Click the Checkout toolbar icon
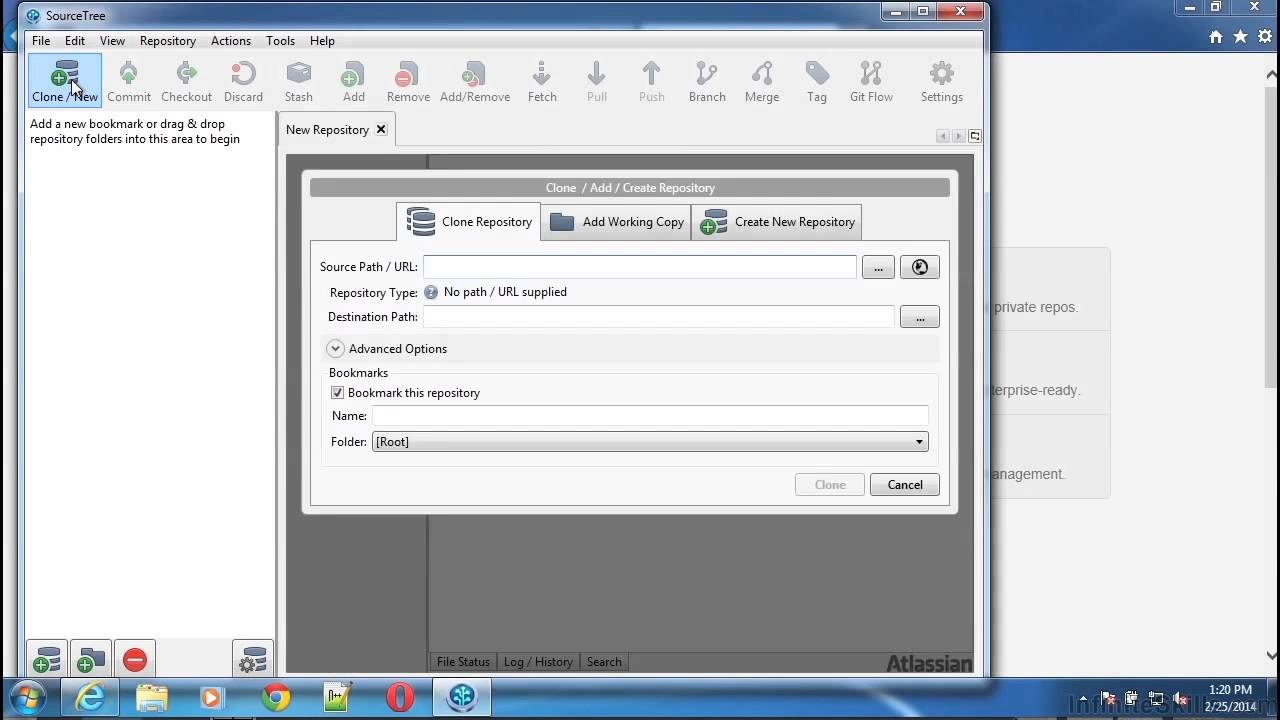This screenshot has width=1280, height=720. click(x=186, y=81)
